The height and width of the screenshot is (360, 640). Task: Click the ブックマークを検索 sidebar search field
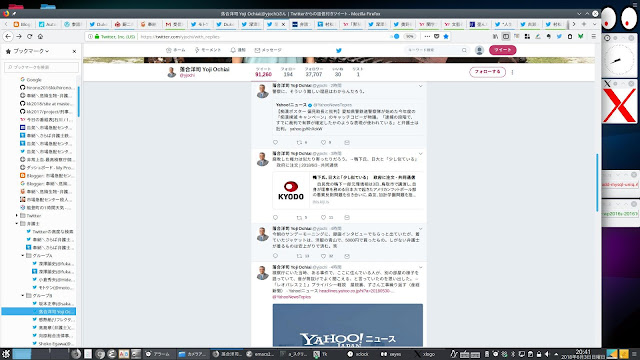(x=41, y=67)
